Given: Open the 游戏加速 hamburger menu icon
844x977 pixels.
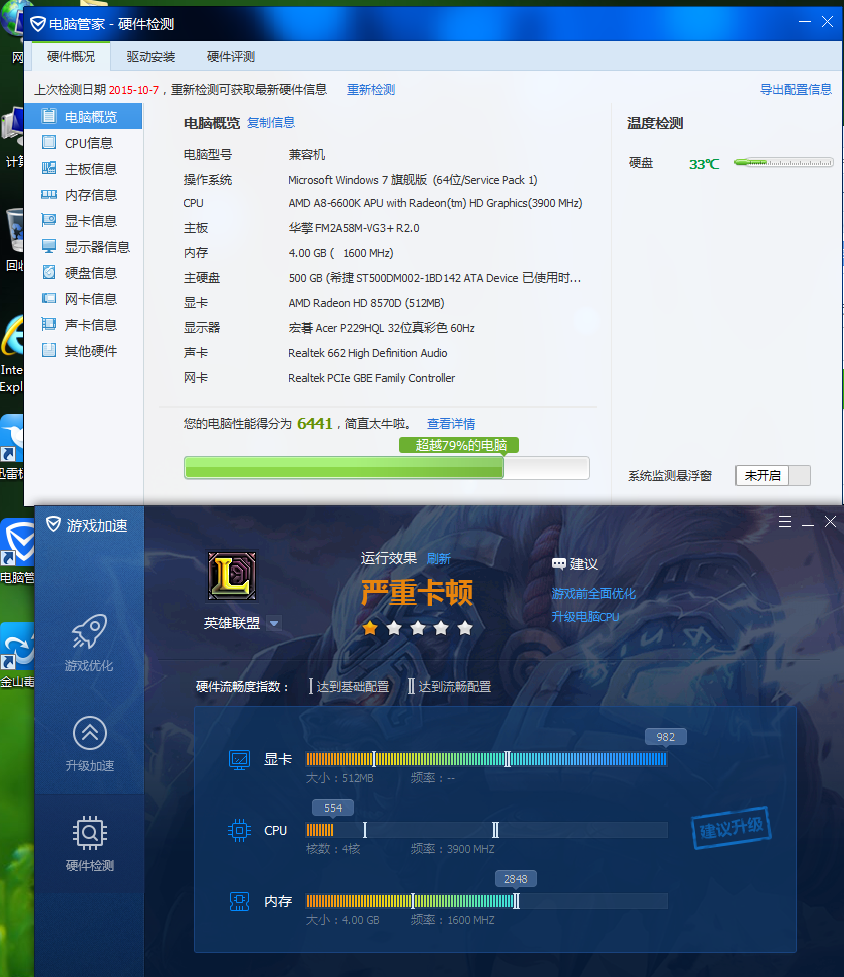Looking at the screenshot, I should [785, 522].
